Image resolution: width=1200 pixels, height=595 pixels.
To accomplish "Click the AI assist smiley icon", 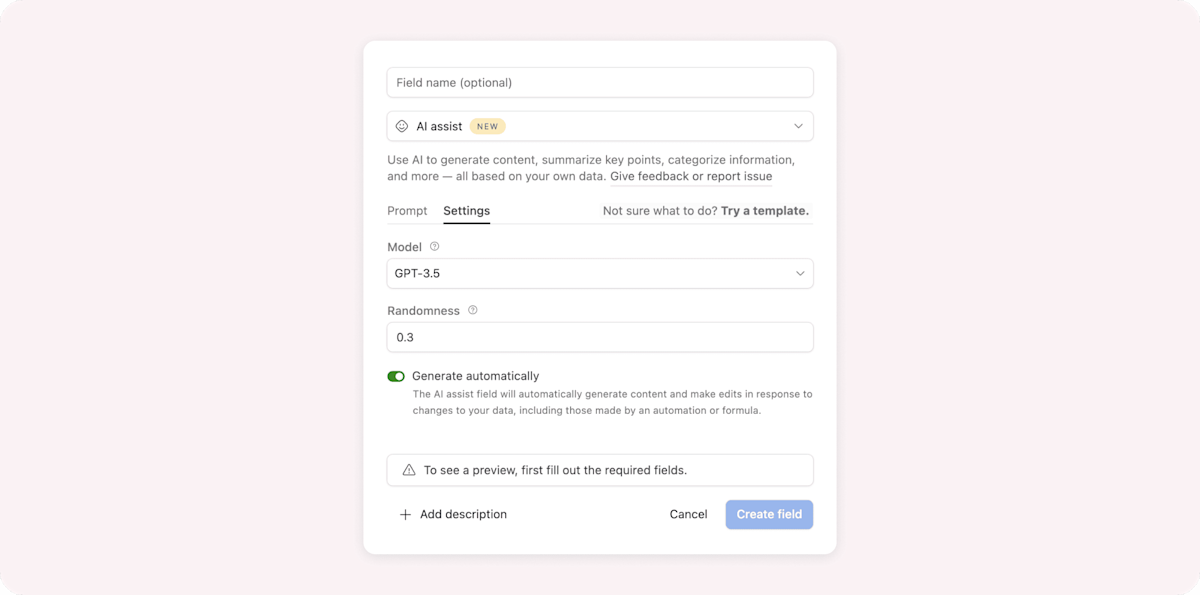I will (402, 126).
